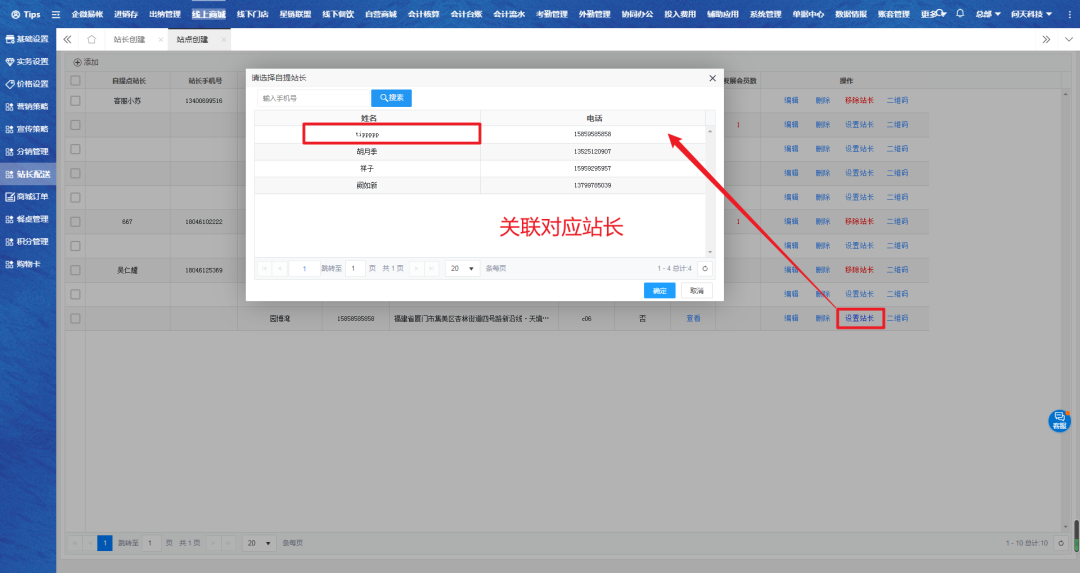
Task: Open 商城订单 in the left sidebar
Action: [27, 196]
